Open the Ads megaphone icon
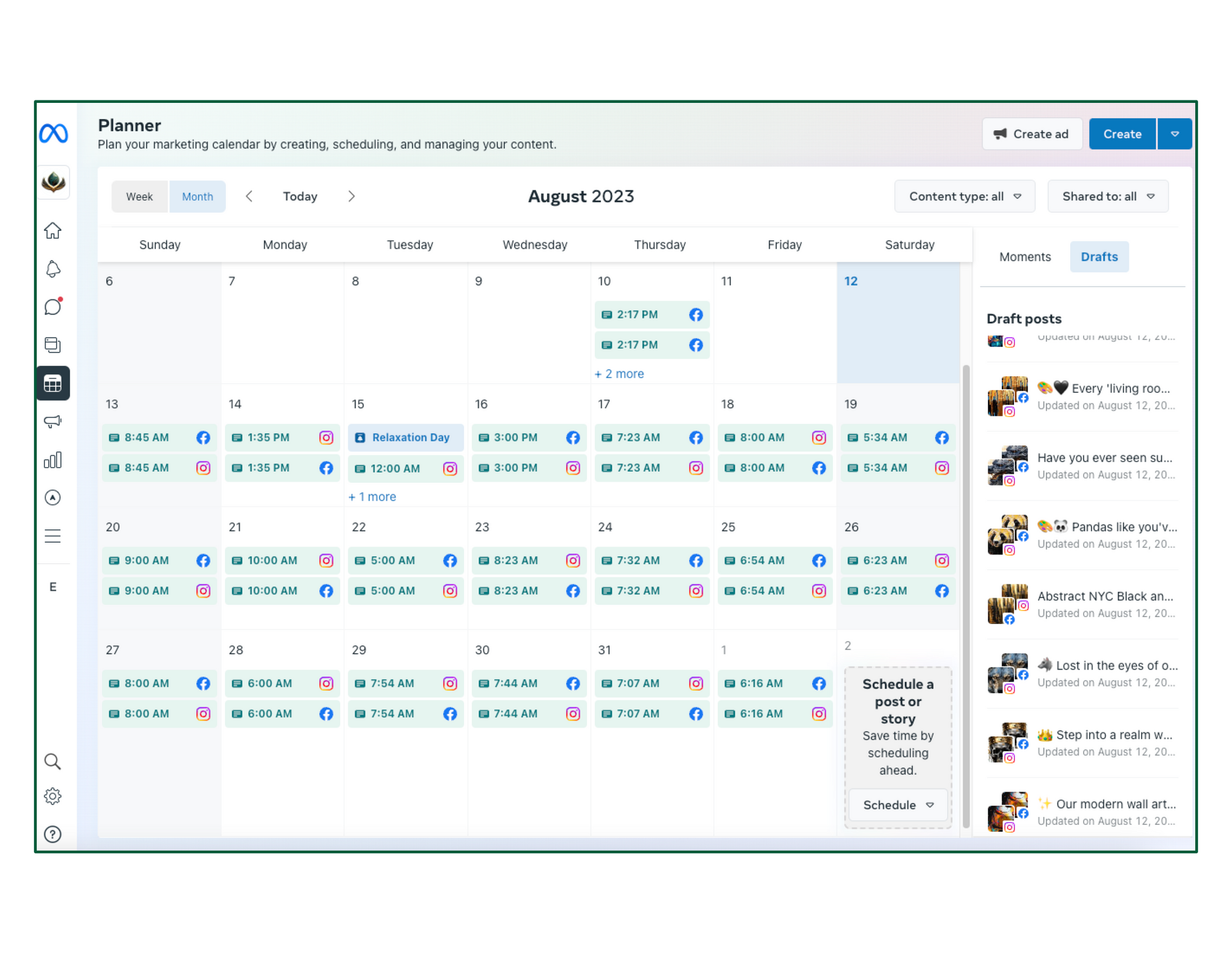Viewport: 1232px width, 953px height. (x=53, y=421)
